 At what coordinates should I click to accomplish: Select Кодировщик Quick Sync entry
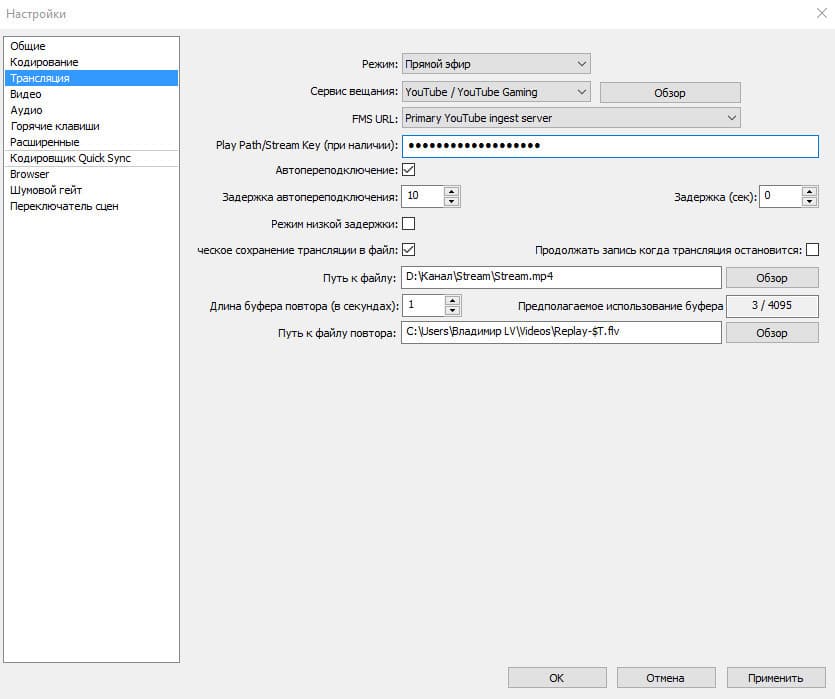[x=91, y=158]
